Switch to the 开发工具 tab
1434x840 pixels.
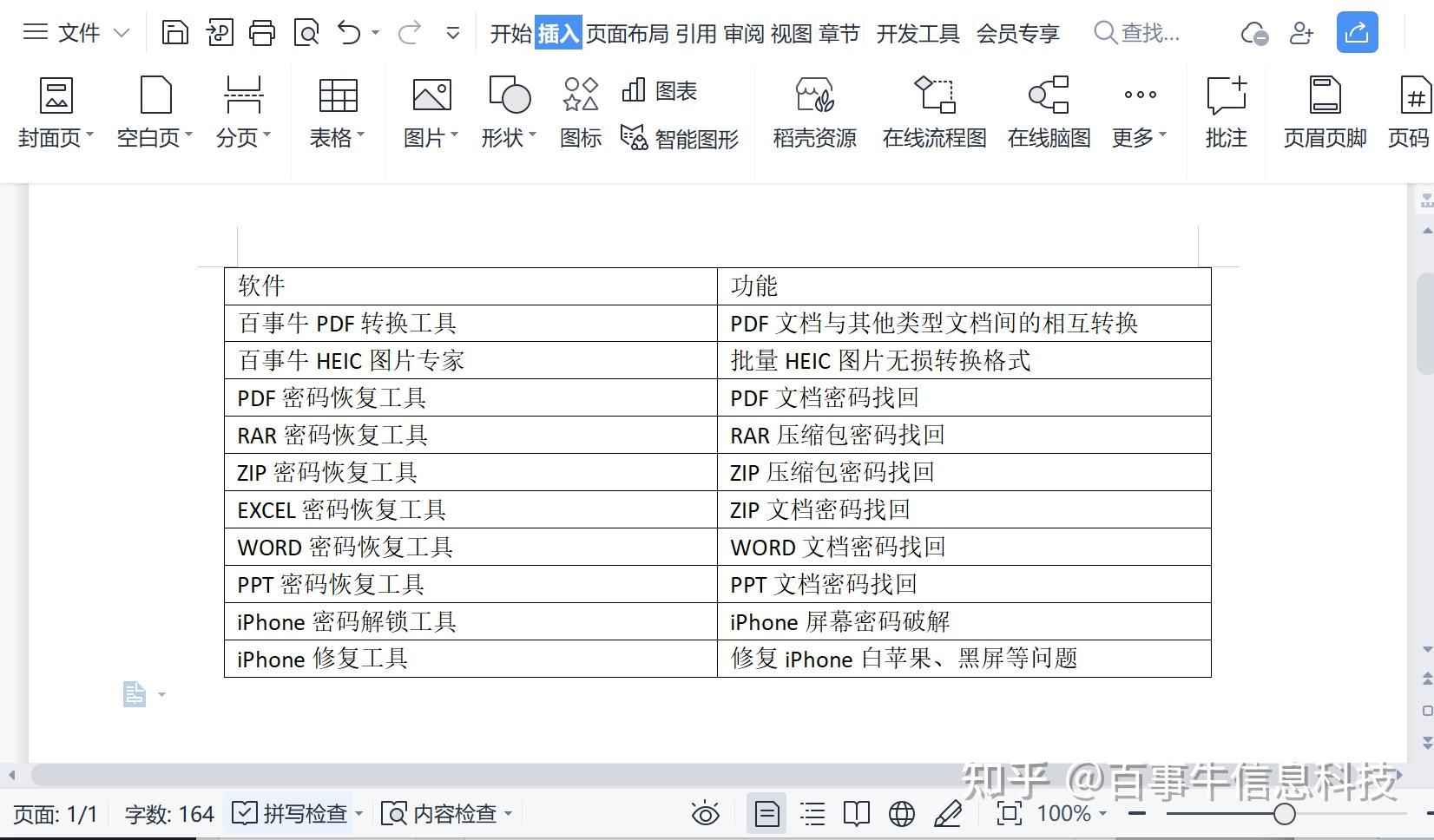click(918, 34)
